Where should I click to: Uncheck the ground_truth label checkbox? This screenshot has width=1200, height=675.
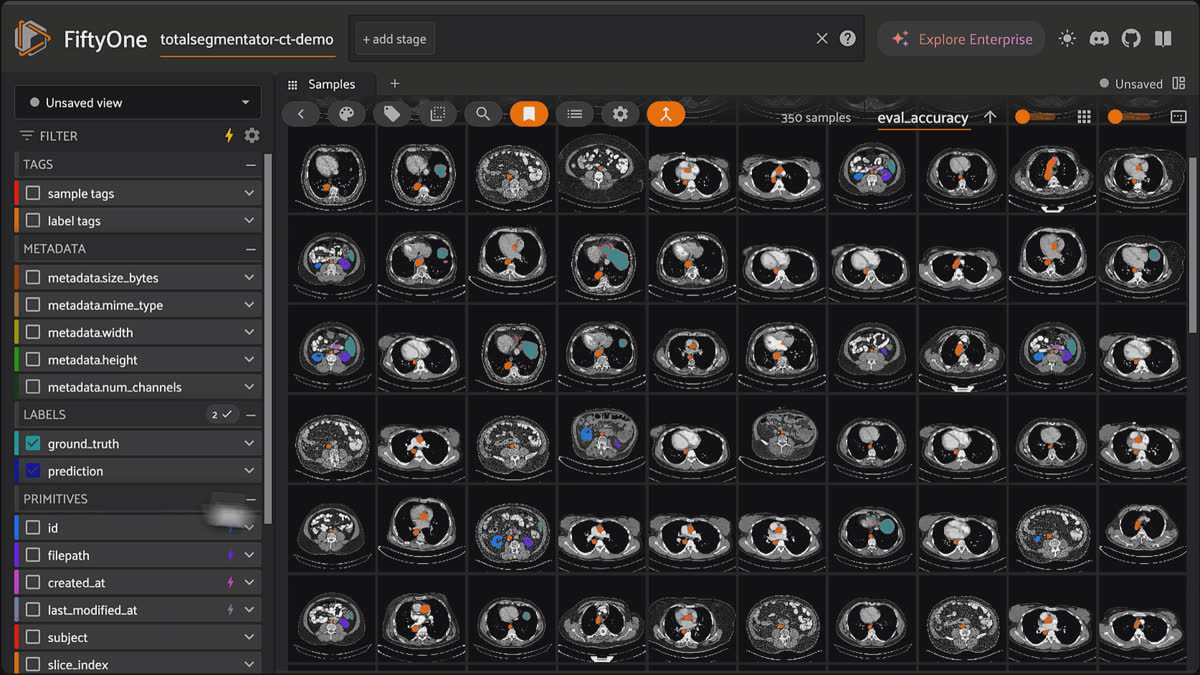(33, 444)
